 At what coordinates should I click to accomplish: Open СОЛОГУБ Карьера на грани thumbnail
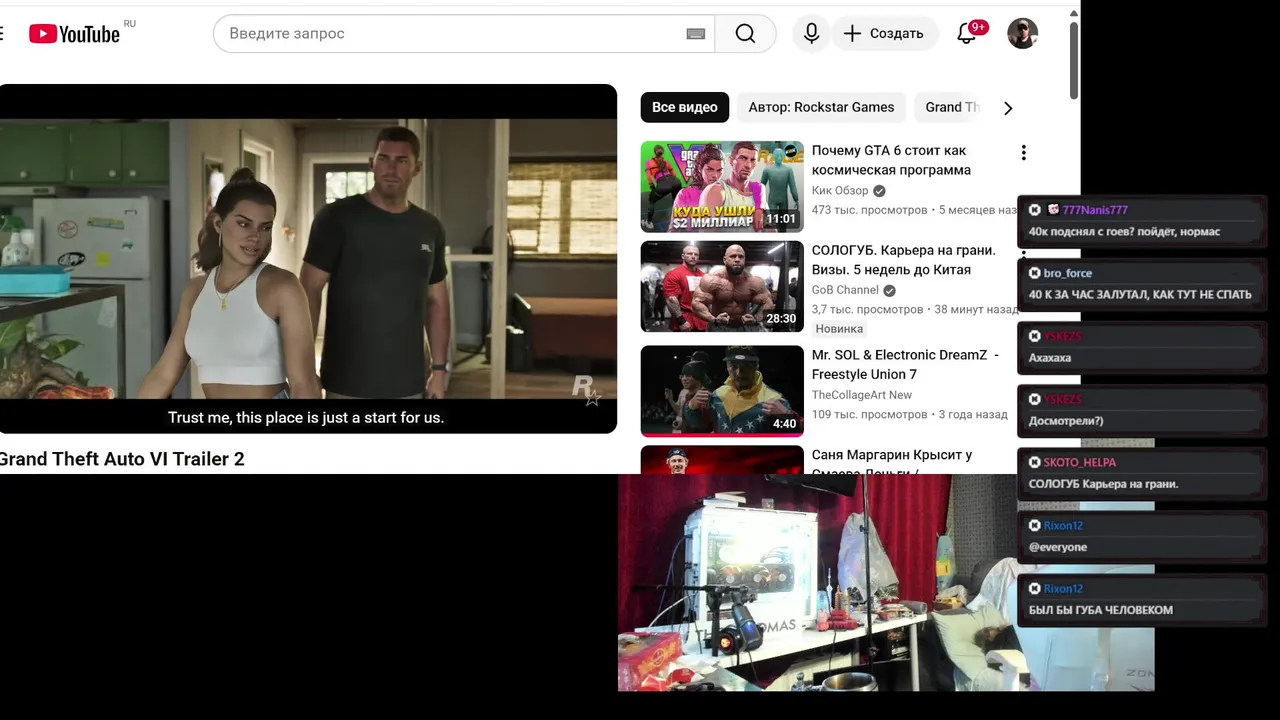coord(722,286)
